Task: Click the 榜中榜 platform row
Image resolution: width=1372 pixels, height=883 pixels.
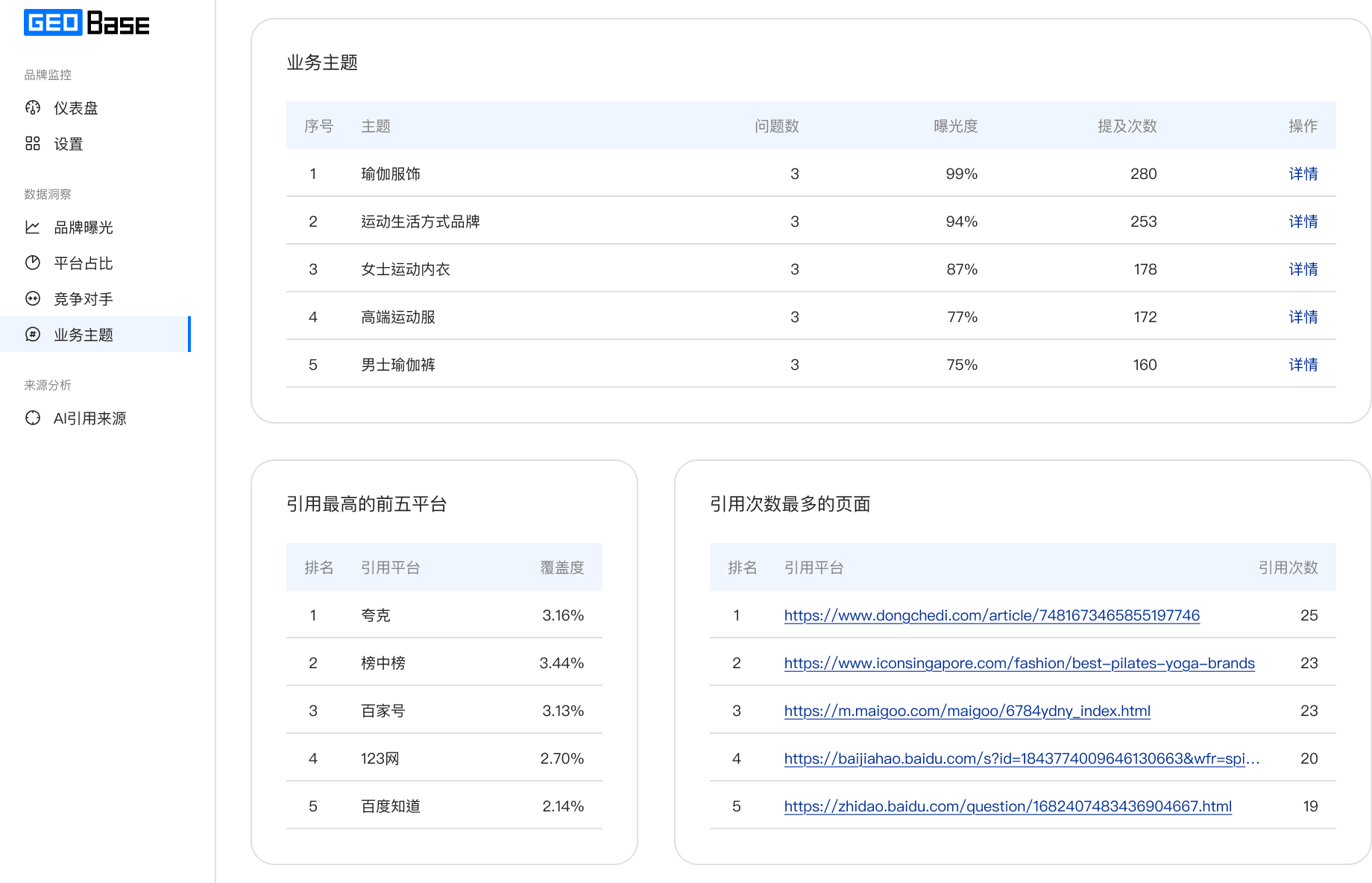Action: coord(444,663)
